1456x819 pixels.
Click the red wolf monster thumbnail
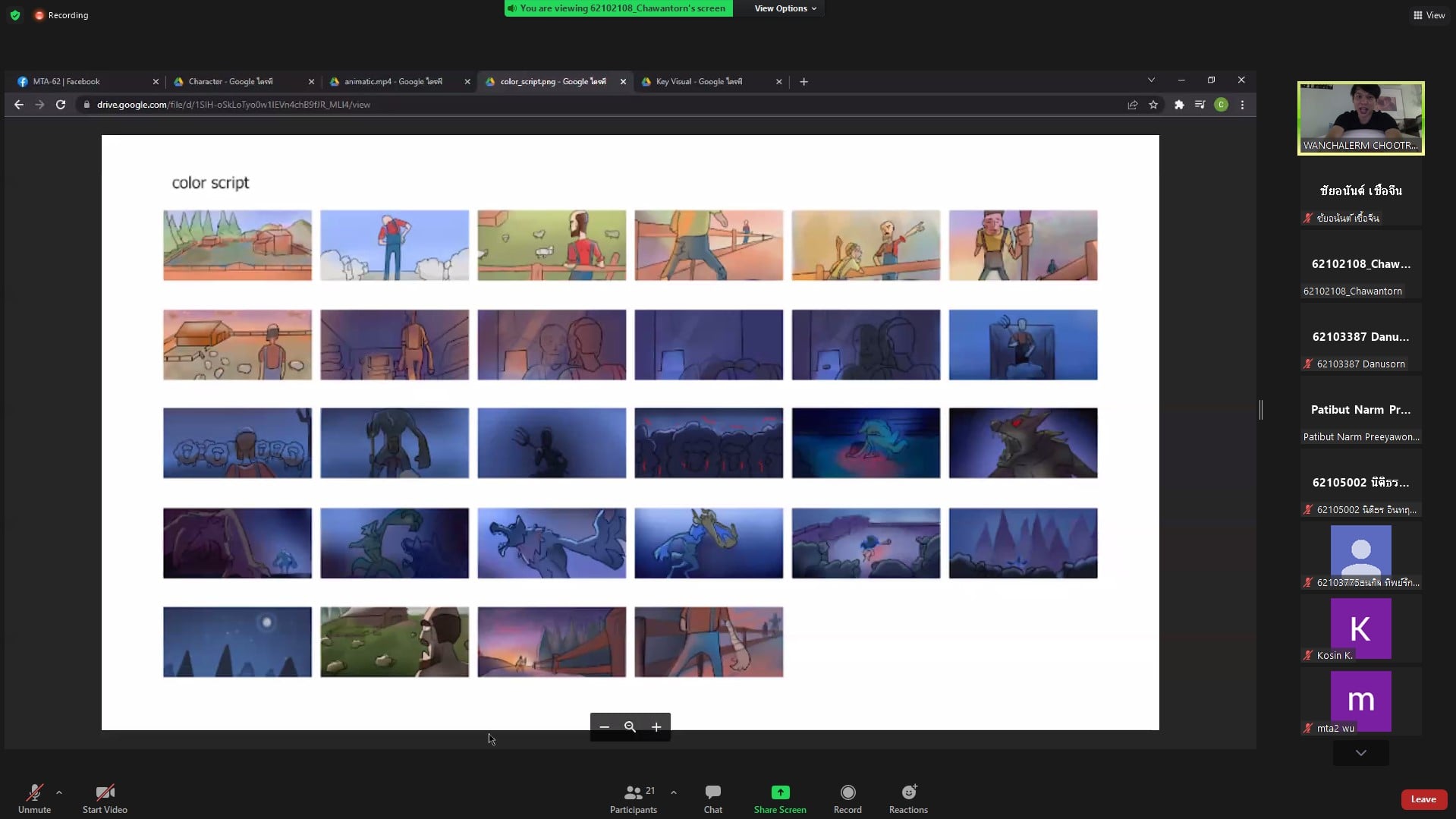point(1022,443)
